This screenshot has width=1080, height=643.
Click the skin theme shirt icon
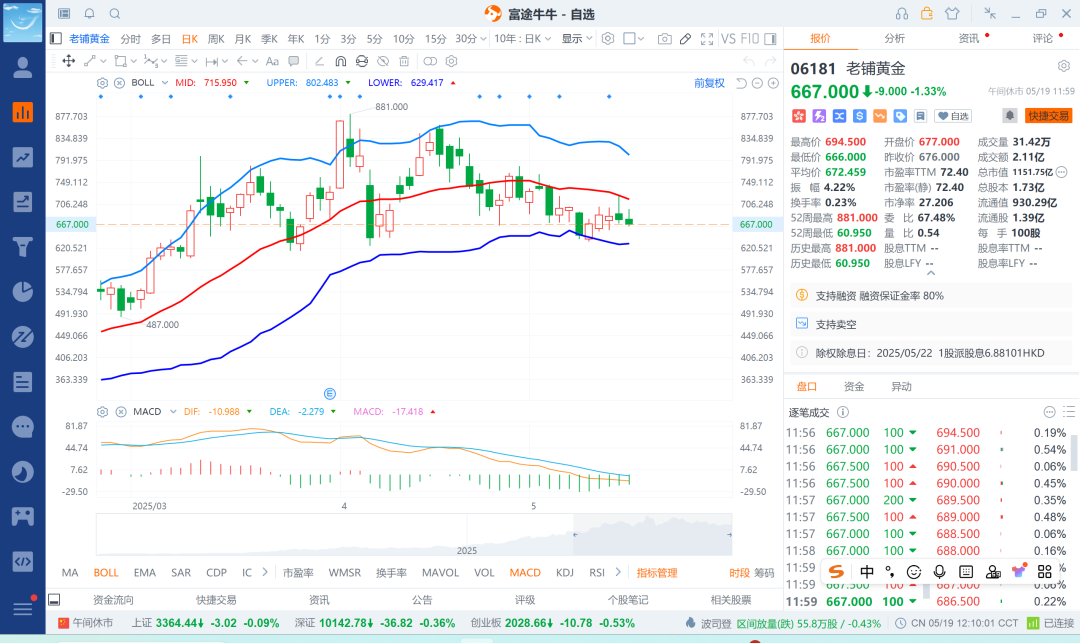click(951, 14)
